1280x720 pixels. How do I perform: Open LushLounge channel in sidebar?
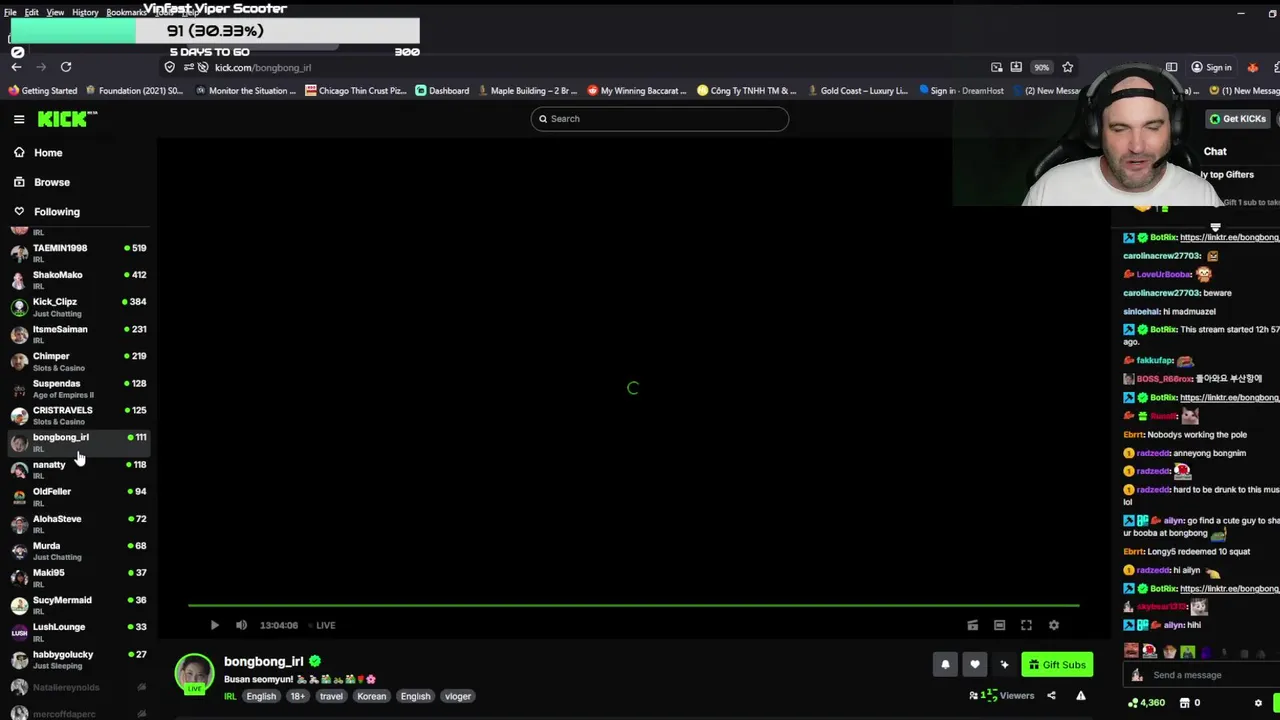pyautogui.click(x=78, y=631)
